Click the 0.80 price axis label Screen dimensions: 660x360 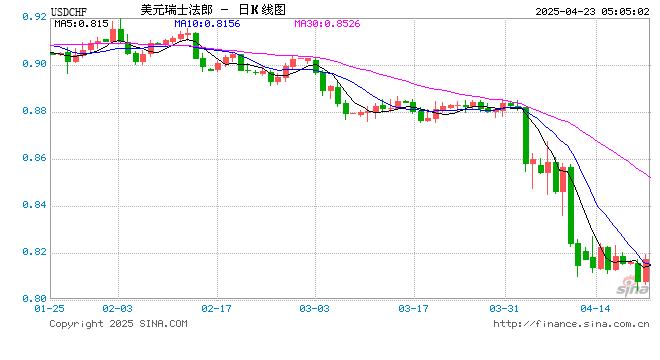point(34,299)
